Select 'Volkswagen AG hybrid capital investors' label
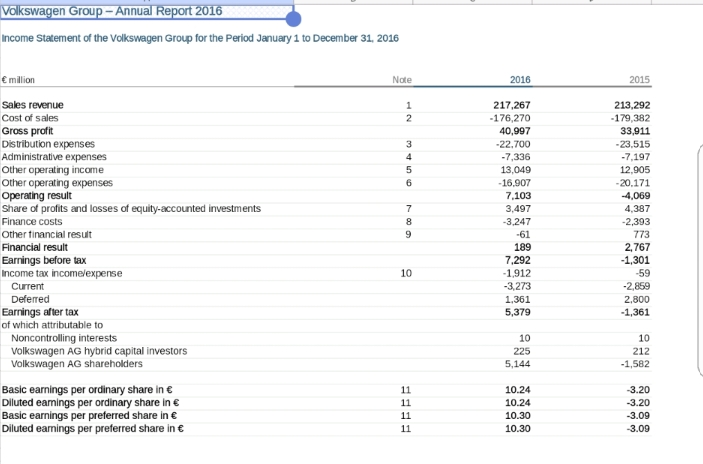The width and height of the screenshot is (703, 464). 99,351
